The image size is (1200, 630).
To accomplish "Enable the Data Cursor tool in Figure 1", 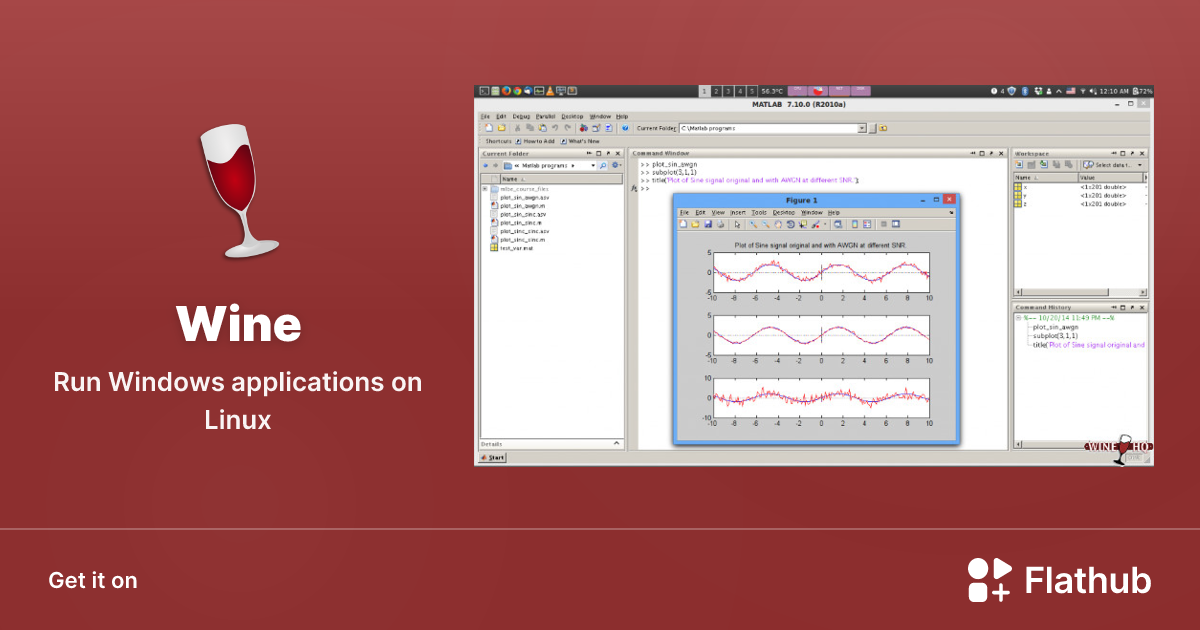I will (803, 225).
